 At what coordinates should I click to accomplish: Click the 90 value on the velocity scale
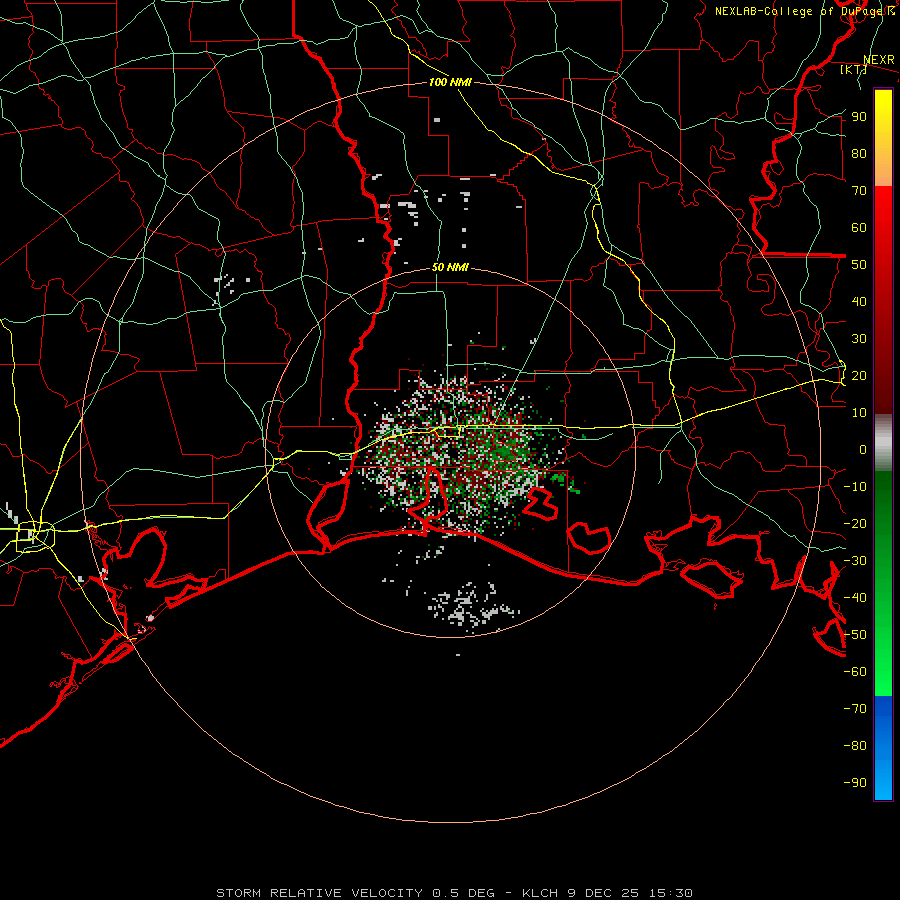(x=859, y=117)
